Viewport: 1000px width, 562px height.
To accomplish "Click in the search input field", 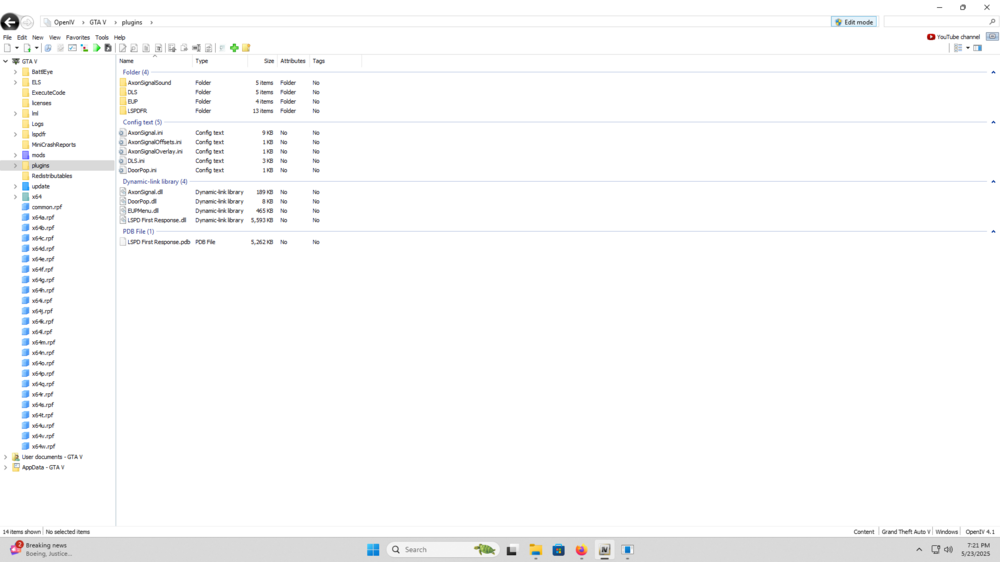I will 936,22.
